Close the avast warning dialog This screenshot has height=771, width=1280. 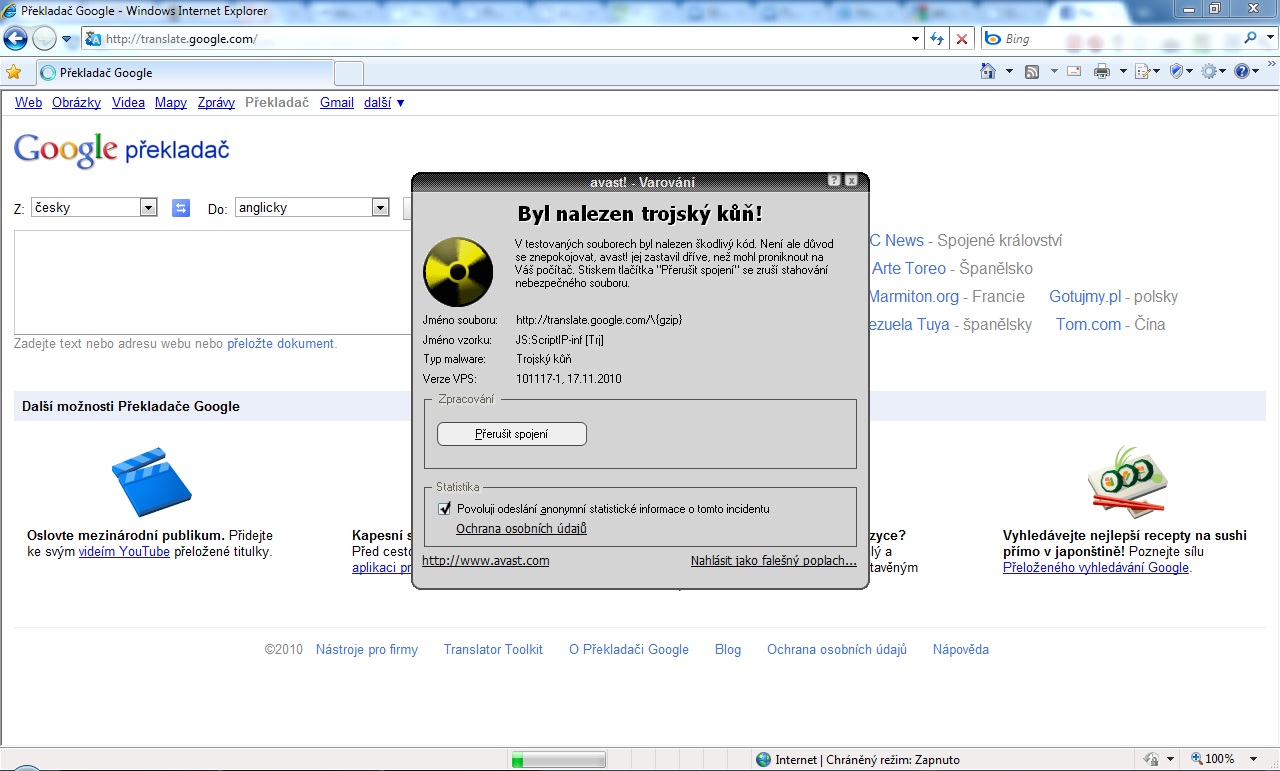tap(851, 181)
